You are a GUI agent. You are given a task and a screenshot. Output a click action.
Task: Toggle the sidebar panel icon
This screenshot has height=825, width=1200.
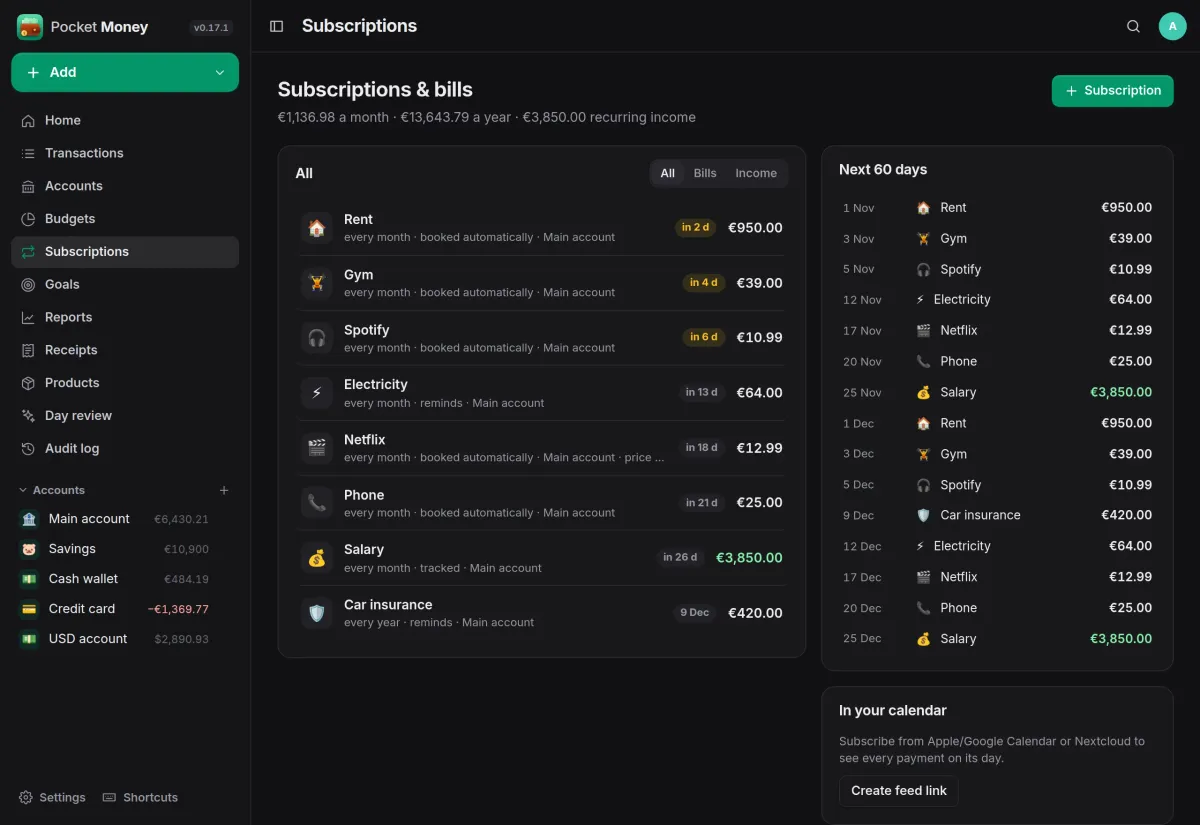(277, 26)
